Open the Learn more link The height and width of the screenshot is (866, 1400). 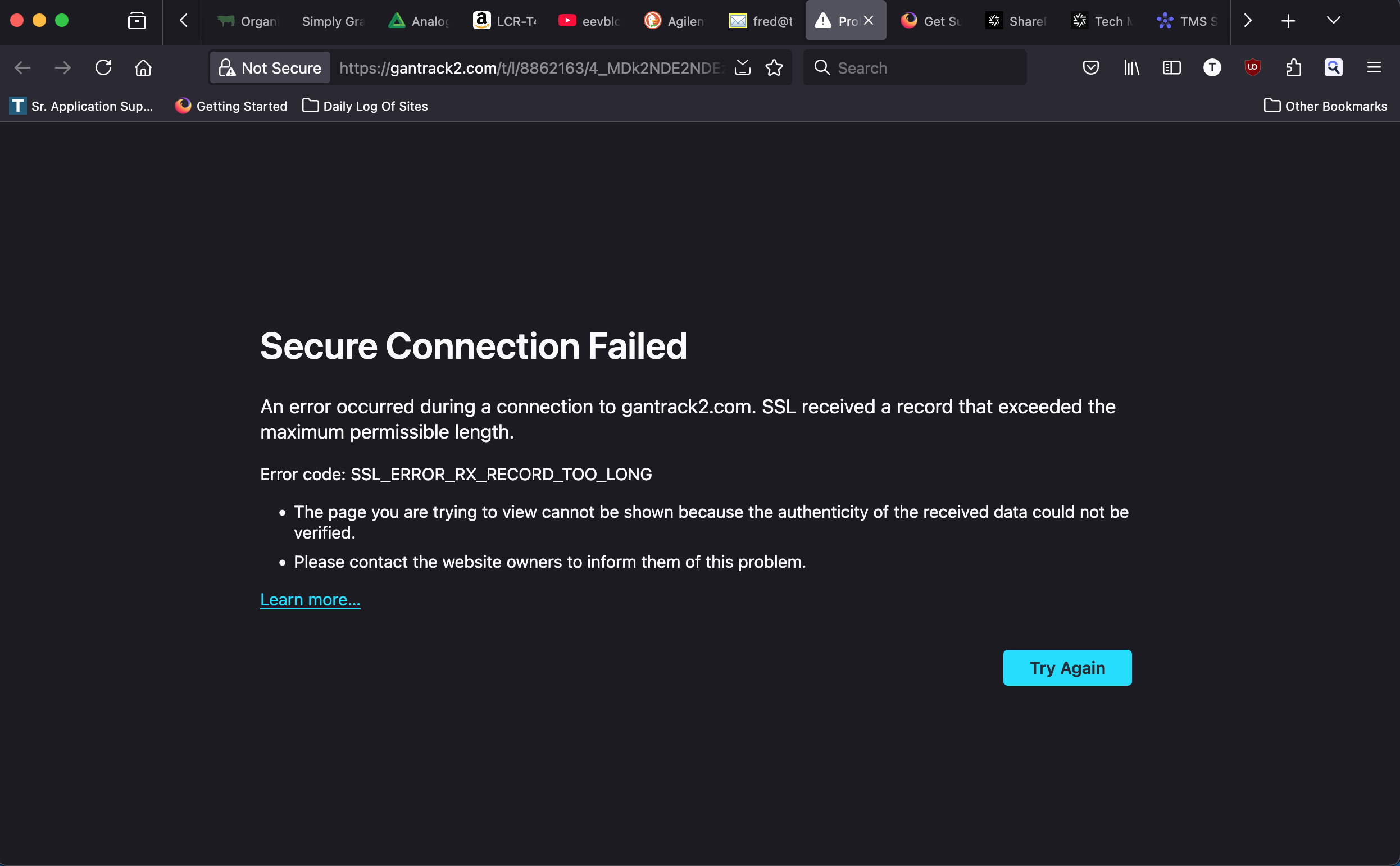click(310, 599)
